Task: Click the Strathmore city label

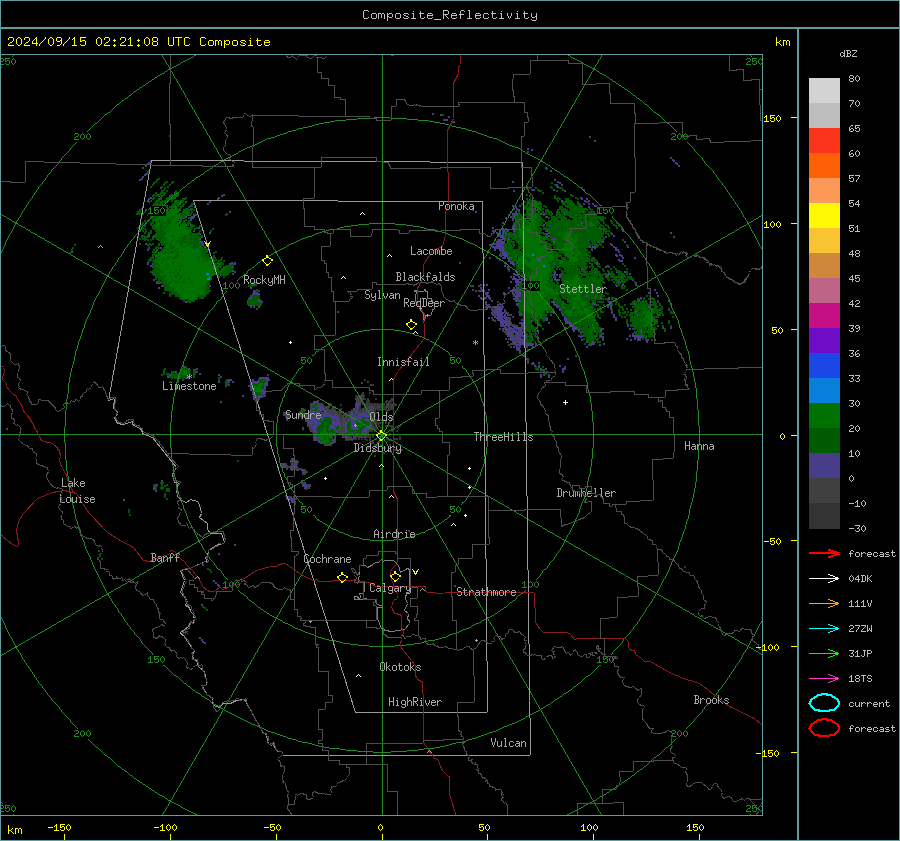Action: 486,592
